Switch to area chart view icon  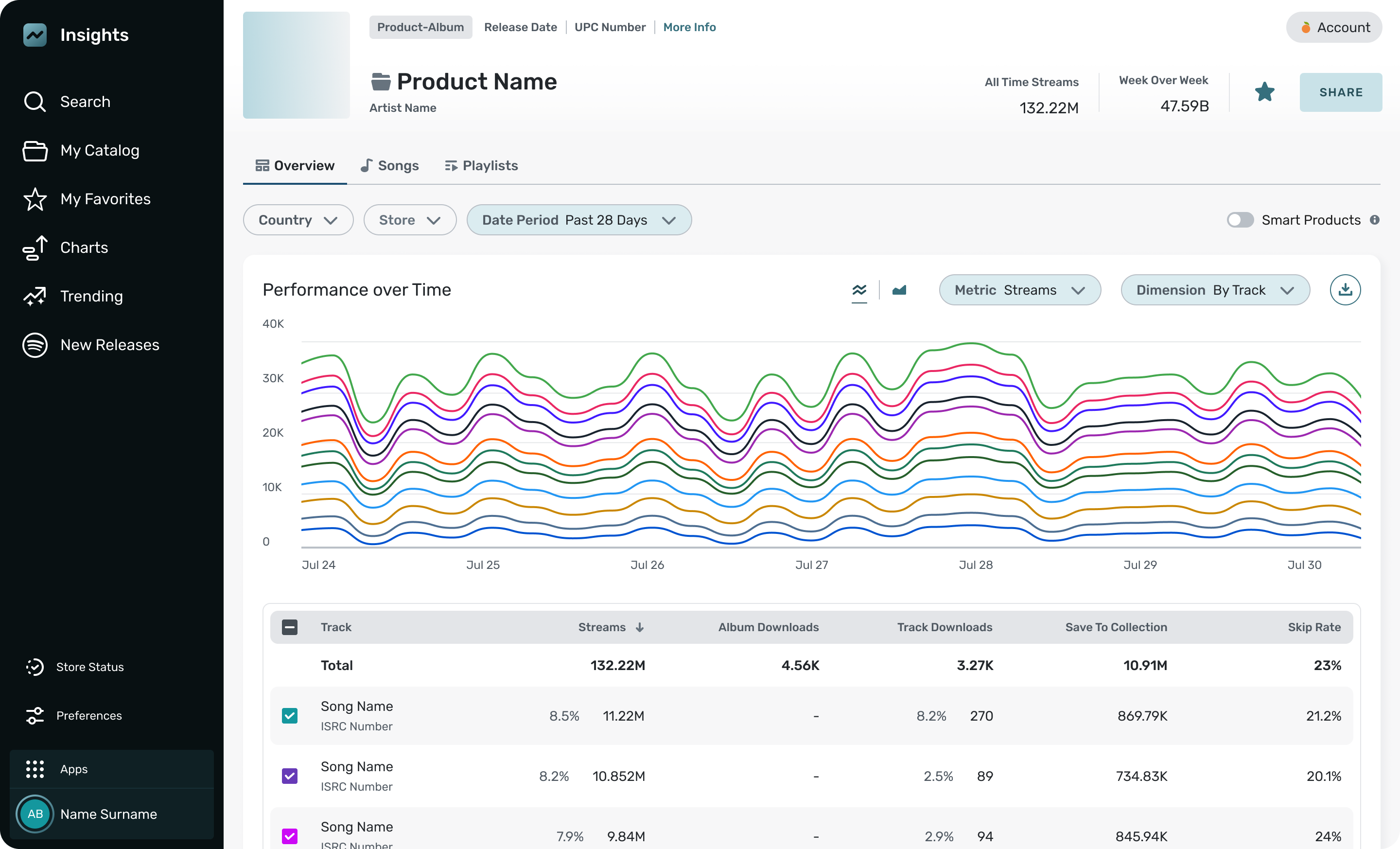click(899, 290)
